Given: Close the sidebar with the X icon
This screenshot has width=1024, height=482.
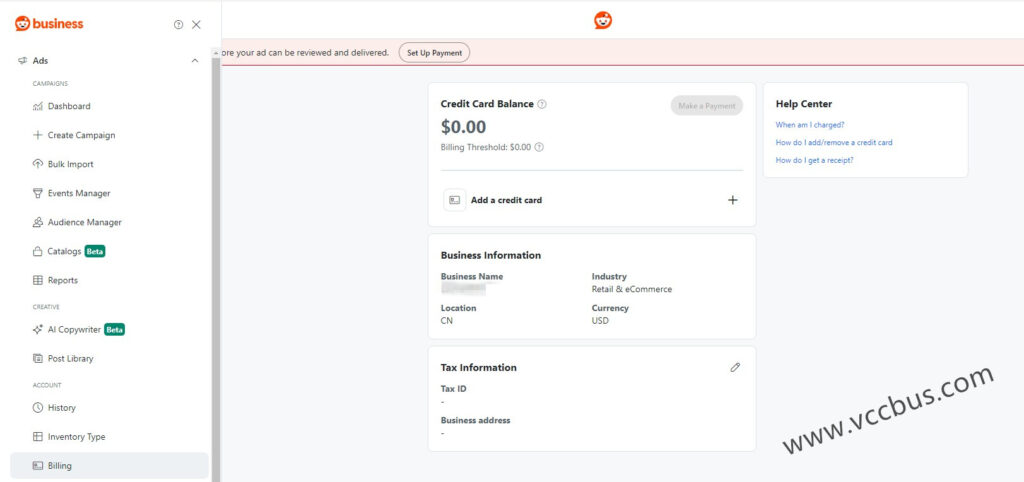Looking at the screenshot, I should pos(196,24).
